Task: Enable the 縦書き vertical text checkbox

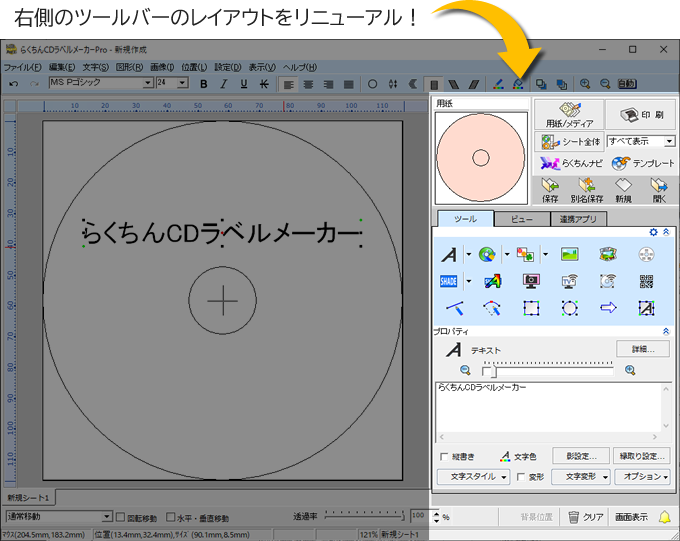Action: point(445,457)
